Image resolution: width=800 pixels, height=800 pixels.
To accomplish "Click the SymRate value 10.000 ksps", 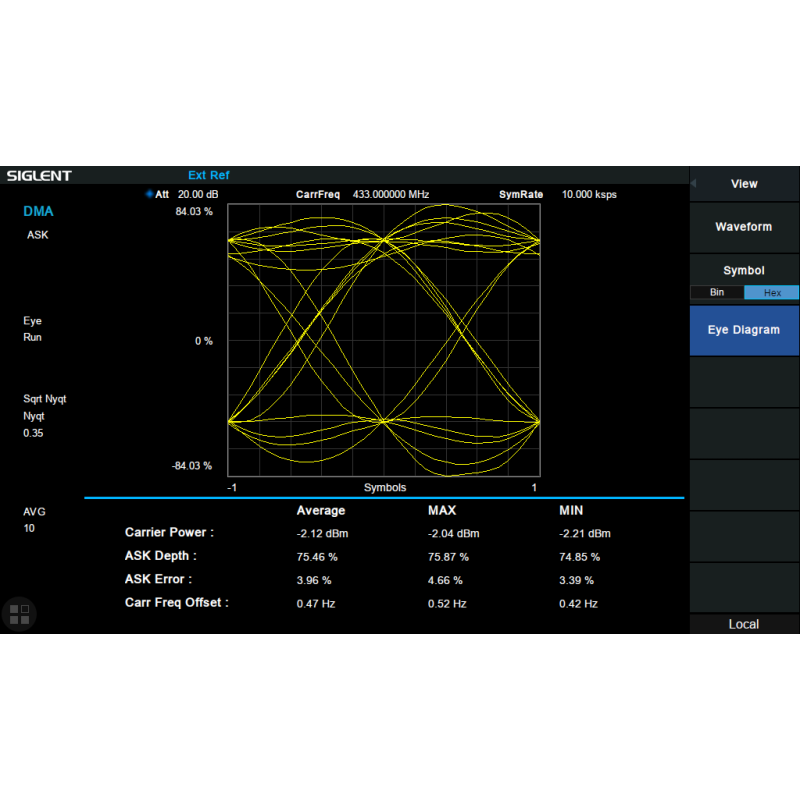I will (589, 194).
